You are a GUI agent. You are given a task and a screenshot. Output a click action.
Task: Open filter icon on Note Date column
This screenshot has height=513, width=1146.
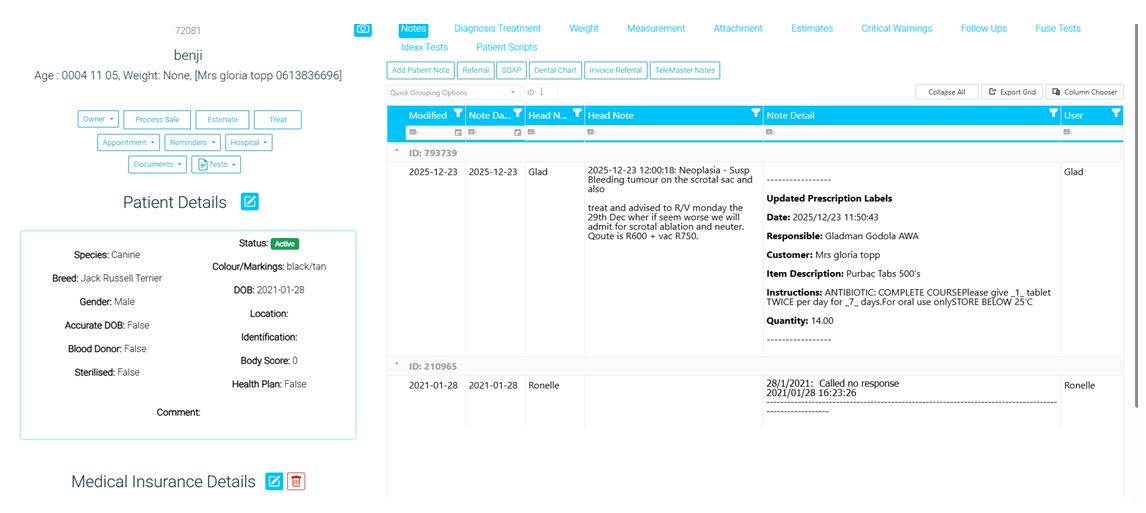(x=517, y=113)
